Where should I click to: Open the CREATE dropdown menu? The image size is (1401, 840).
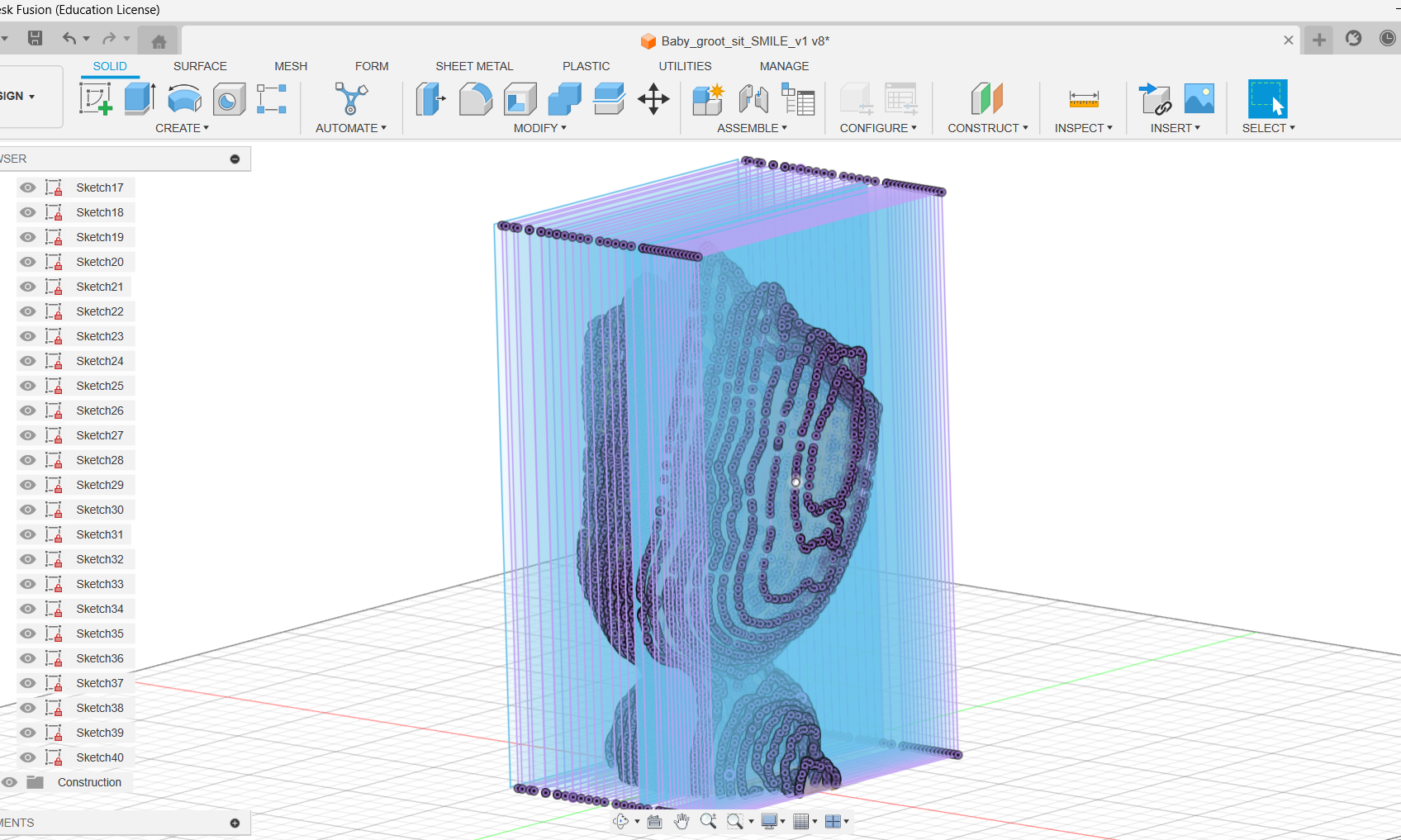[183, 128]
